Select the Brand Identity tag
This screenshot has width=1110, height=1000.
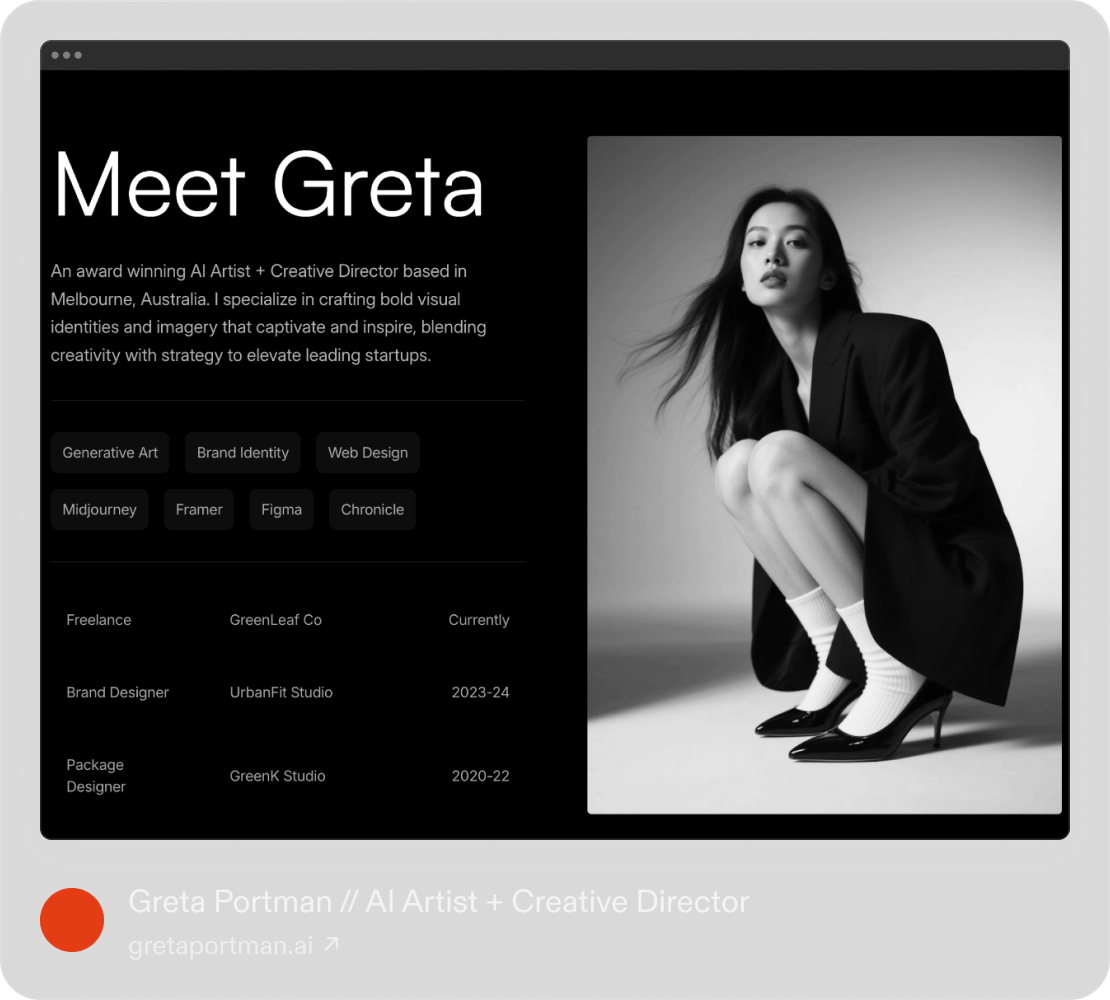coord(243,453)
